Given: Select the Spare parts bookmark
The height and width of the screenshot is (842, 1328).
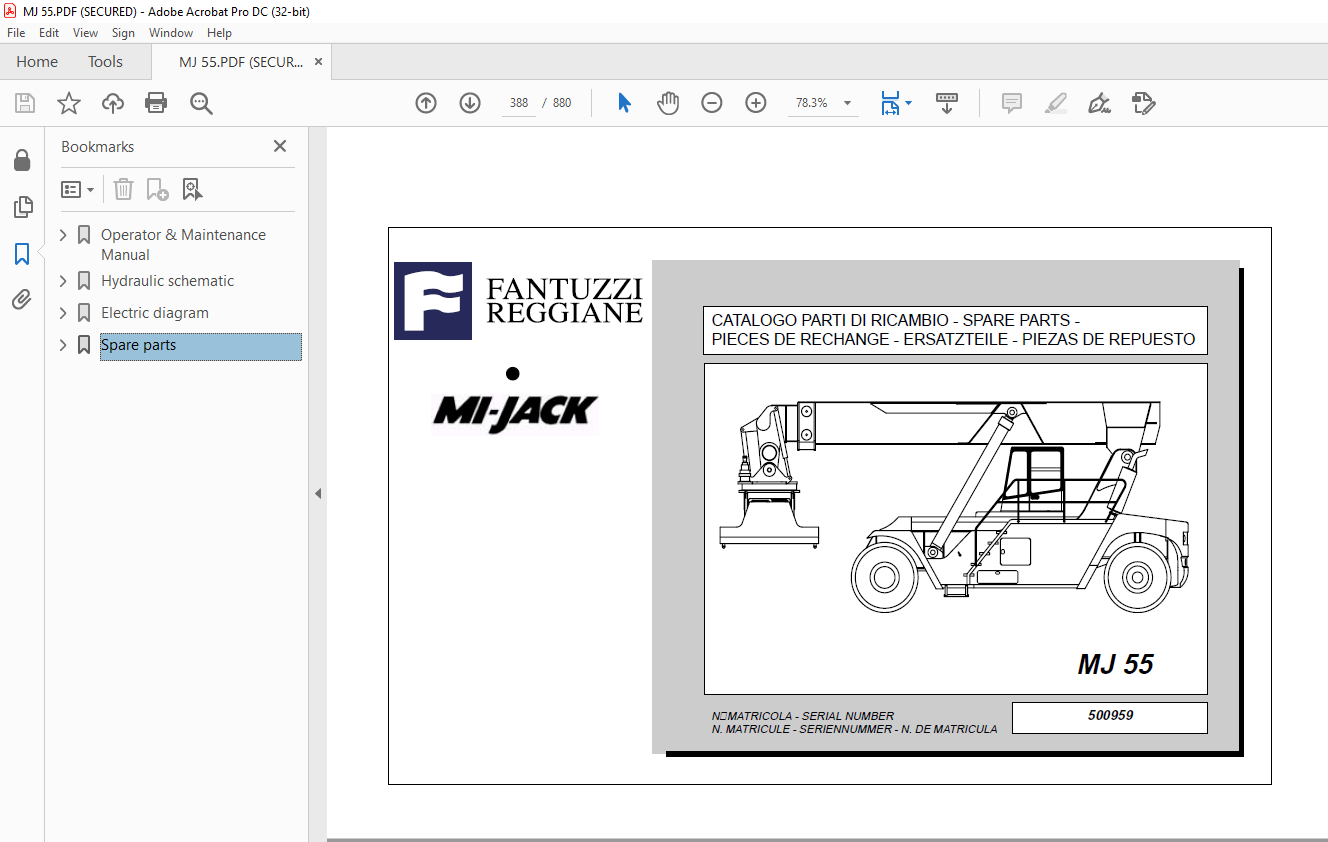Looking at the screenshot, I should pyautogui.click(x=200, y=345).
